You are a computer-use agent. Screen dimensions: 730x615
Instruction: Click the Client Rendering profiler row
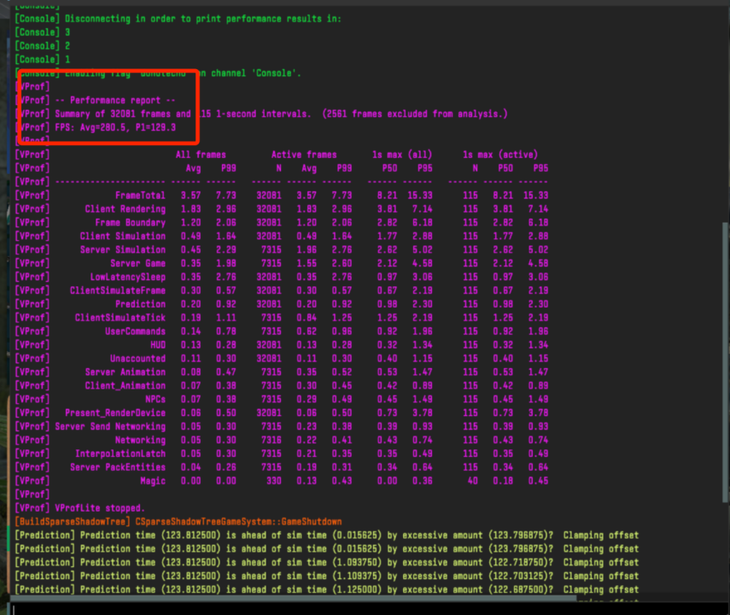125,208
